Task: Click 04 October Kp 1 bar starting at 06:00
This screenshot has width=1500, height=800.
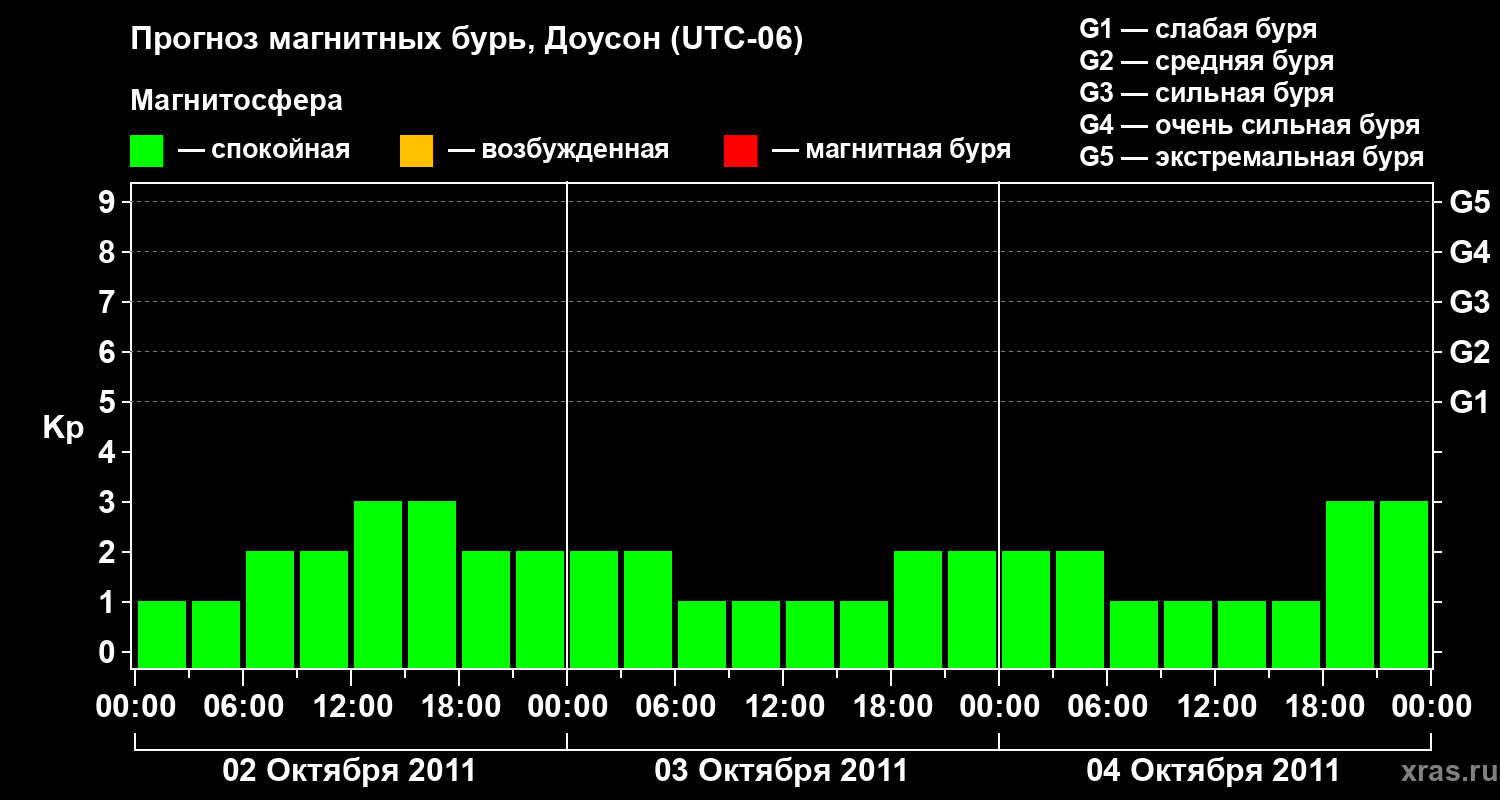Action: point(1134,634)
